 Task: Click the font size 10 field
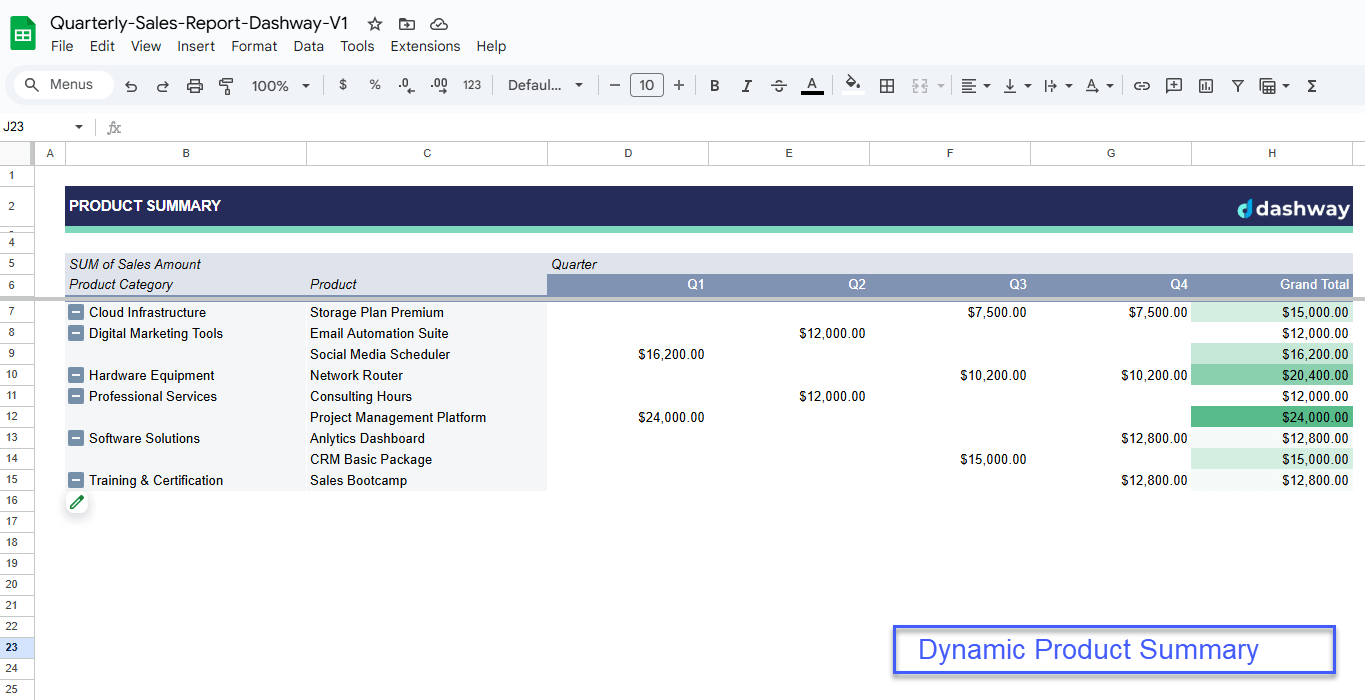point(647,86)
